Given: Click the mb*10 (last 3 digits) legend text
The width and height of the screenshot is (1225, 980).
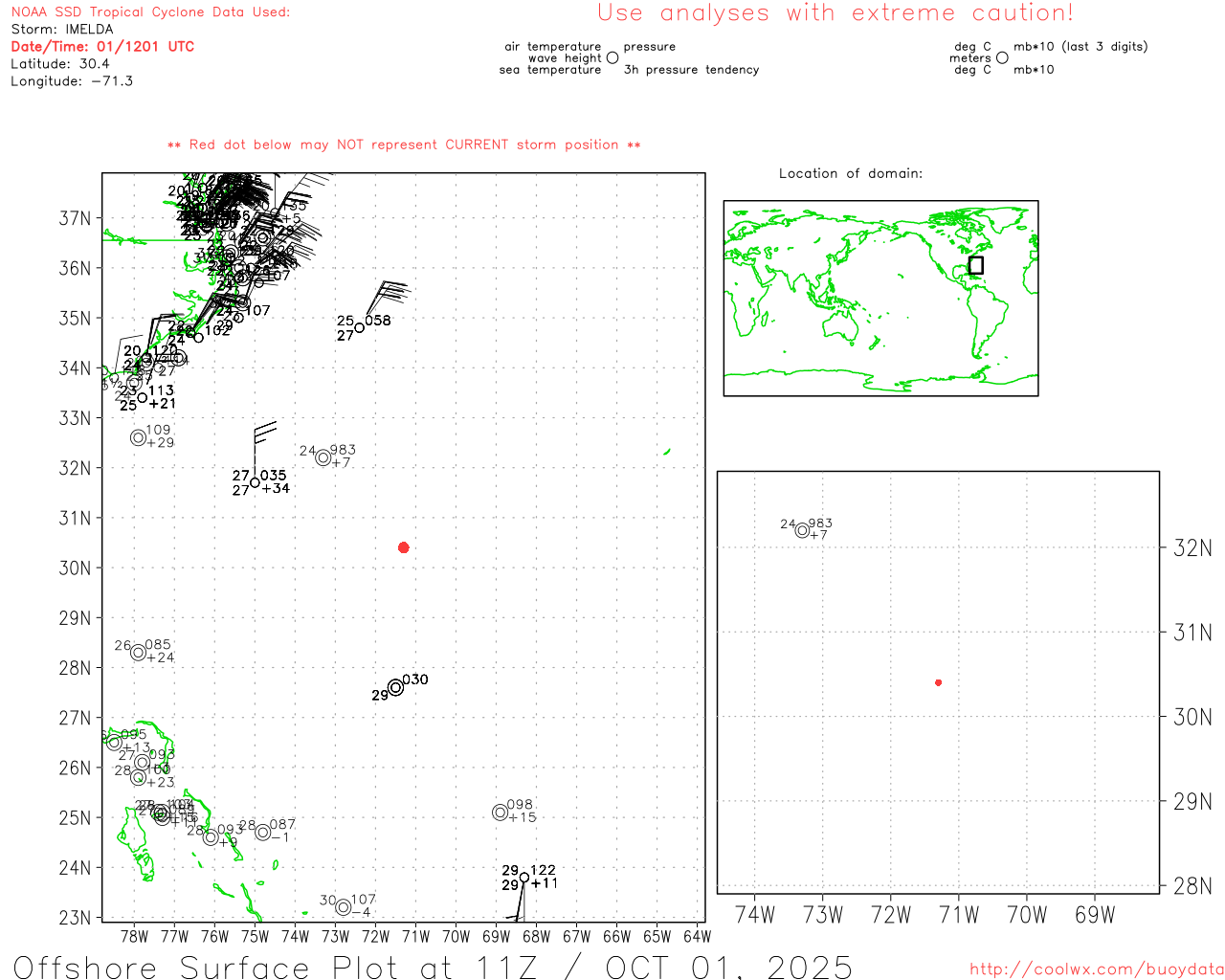Looking at the screenshot, I should (1080, 47).
